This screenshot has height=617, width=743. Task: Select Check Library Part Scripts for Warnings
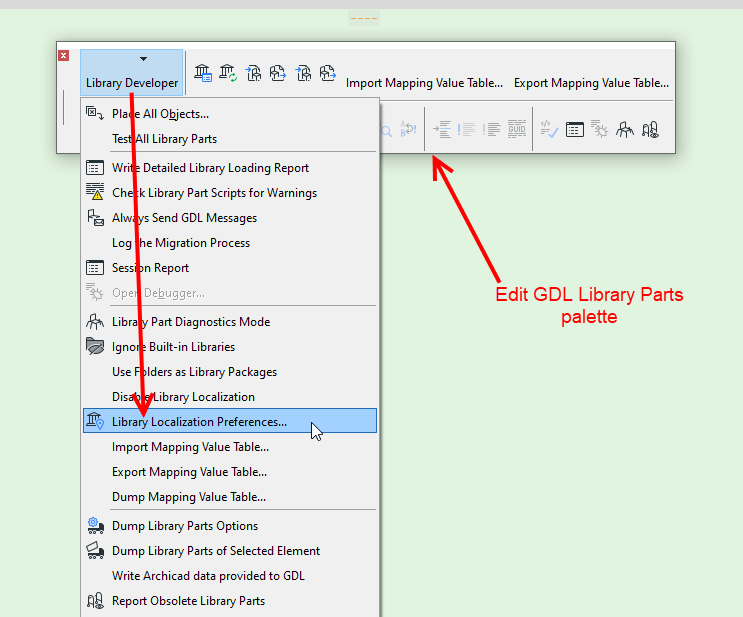coord(230,193)
